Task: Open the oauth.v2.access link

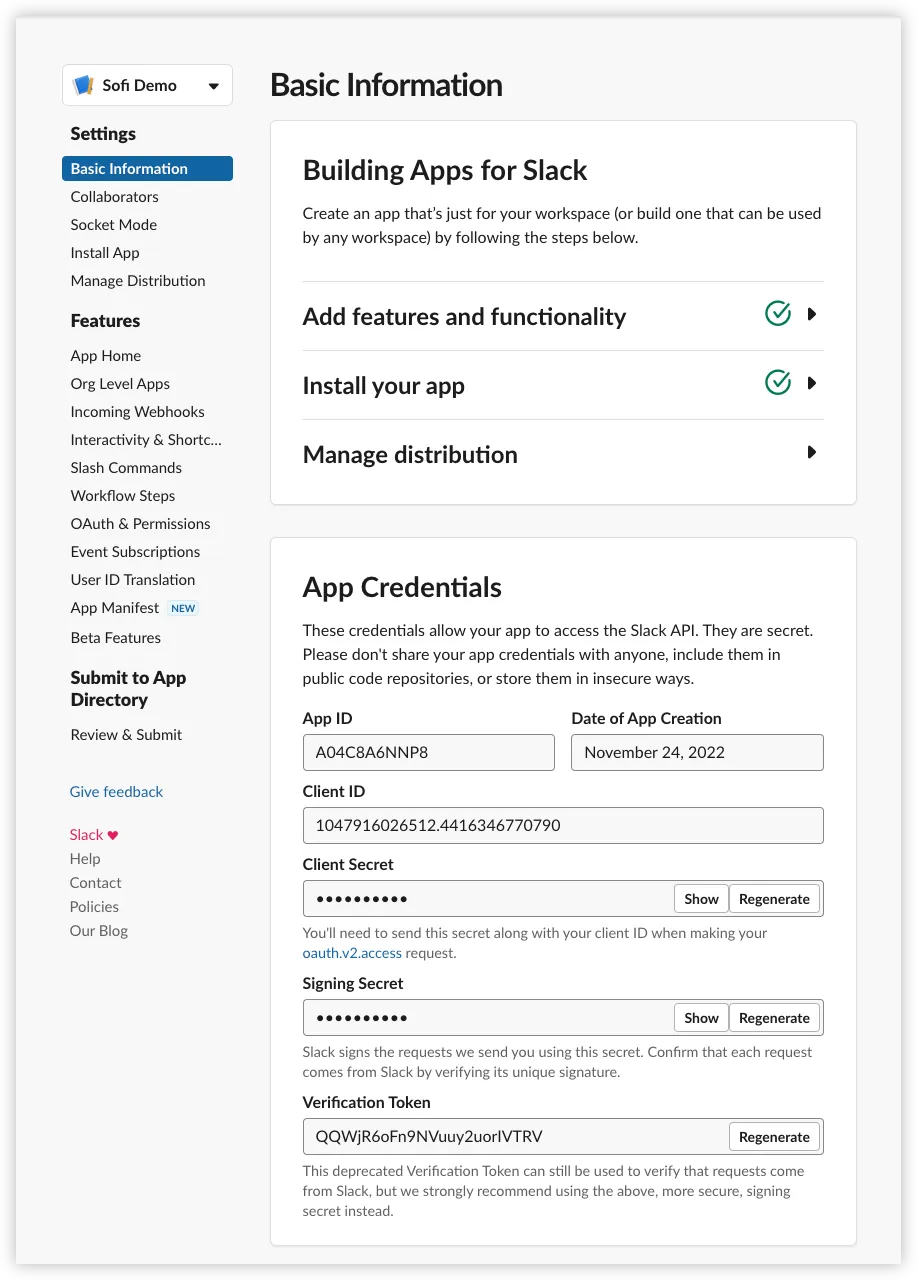Action: point(352,953)
